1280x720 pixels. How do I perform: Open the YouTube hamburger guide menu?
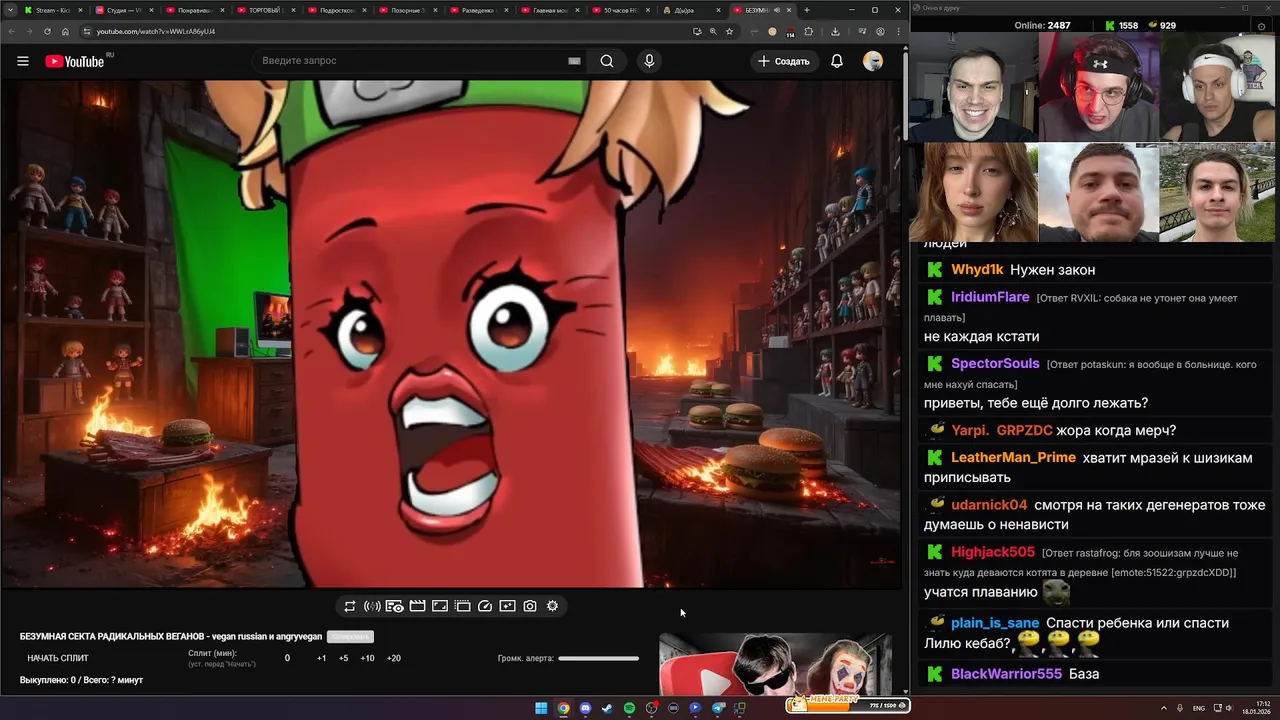click(22, 61)
